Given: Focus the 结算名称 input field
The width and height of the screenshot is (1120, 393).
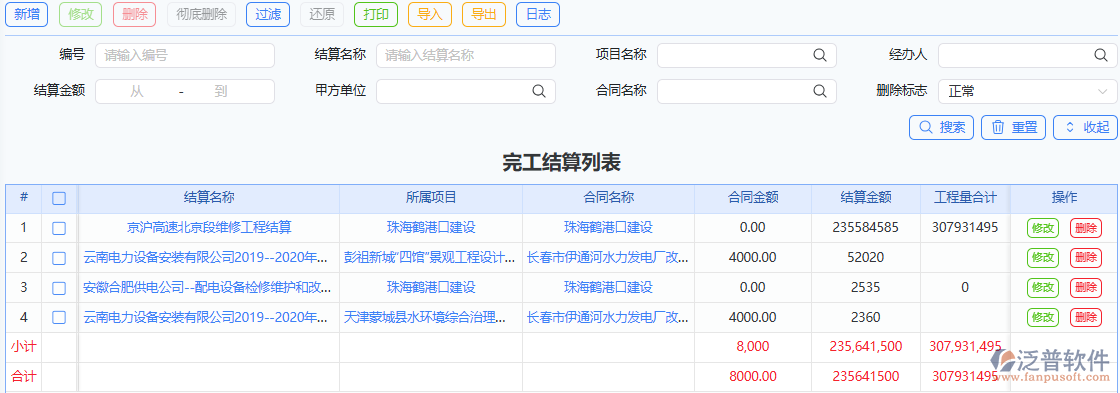Looking at the screenshot, I should pos(466,56).
